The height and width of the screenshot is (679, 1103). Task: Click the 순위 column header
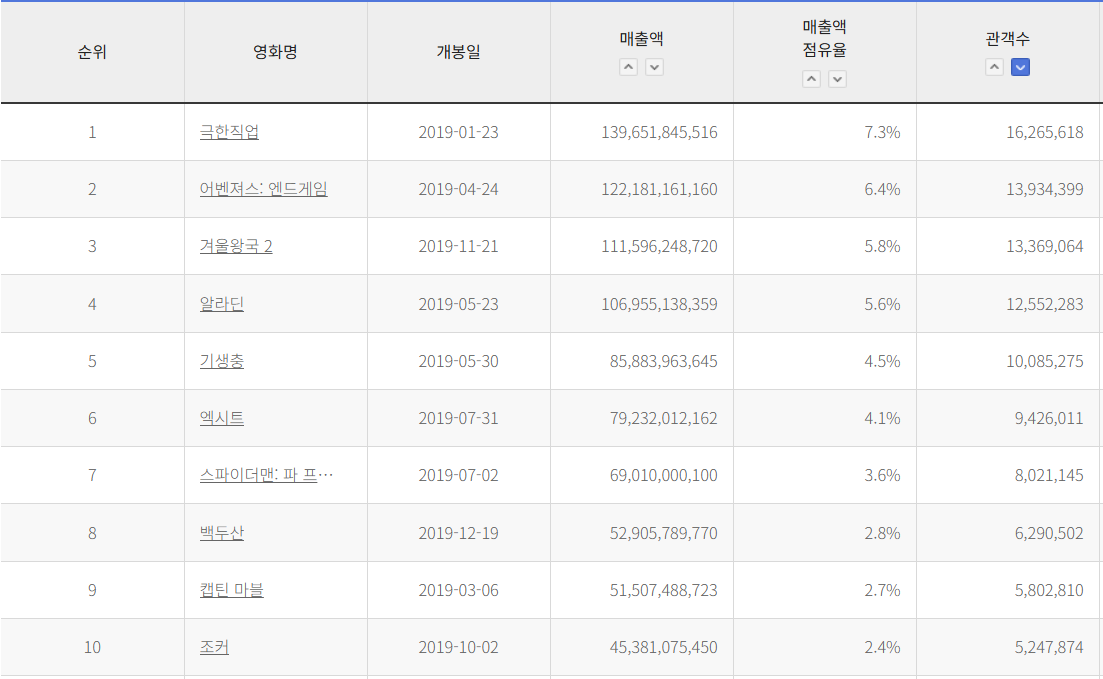point(92,52)
